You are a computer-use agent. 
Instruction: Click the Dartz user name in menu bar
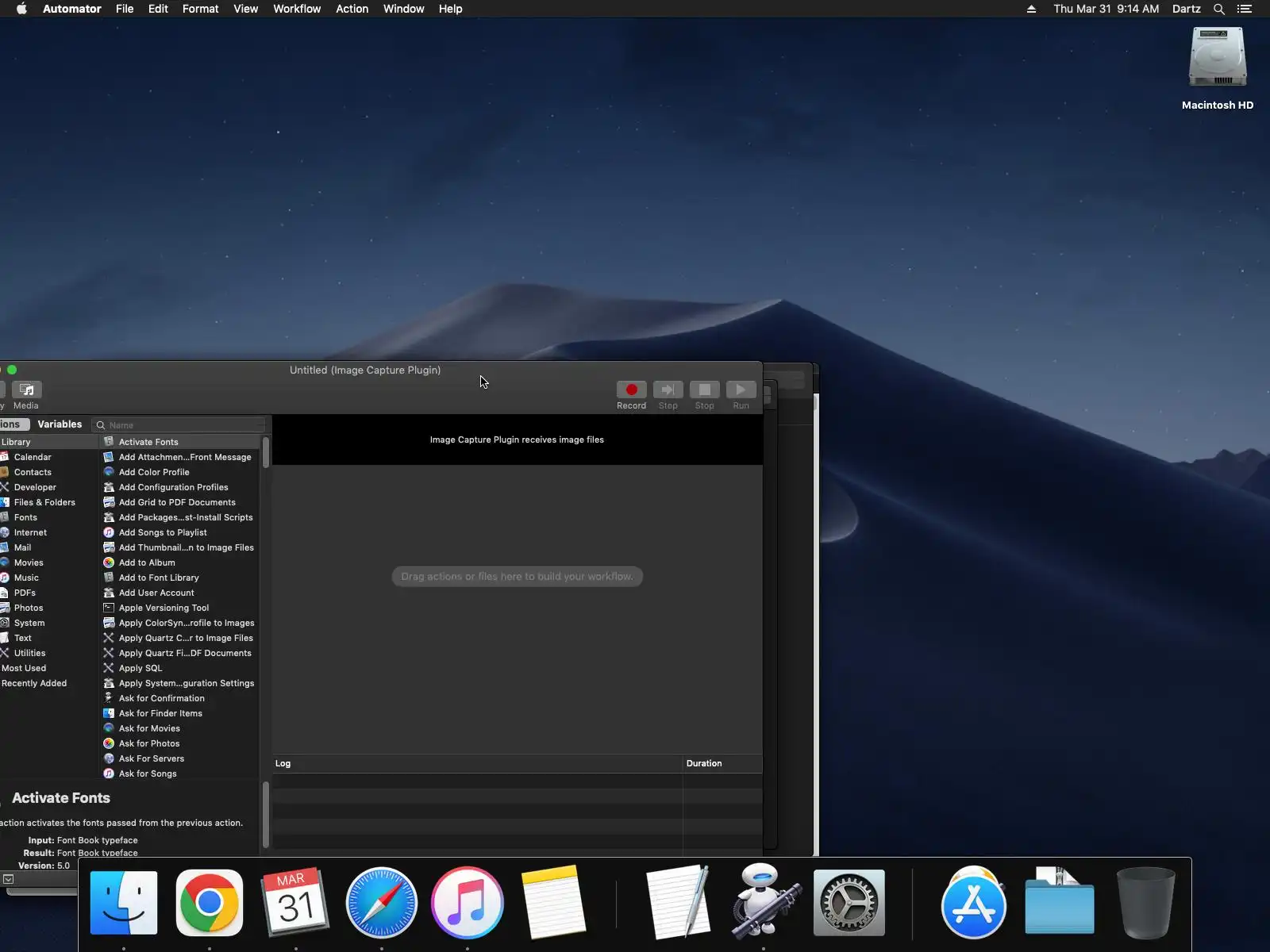point(1187,9)
